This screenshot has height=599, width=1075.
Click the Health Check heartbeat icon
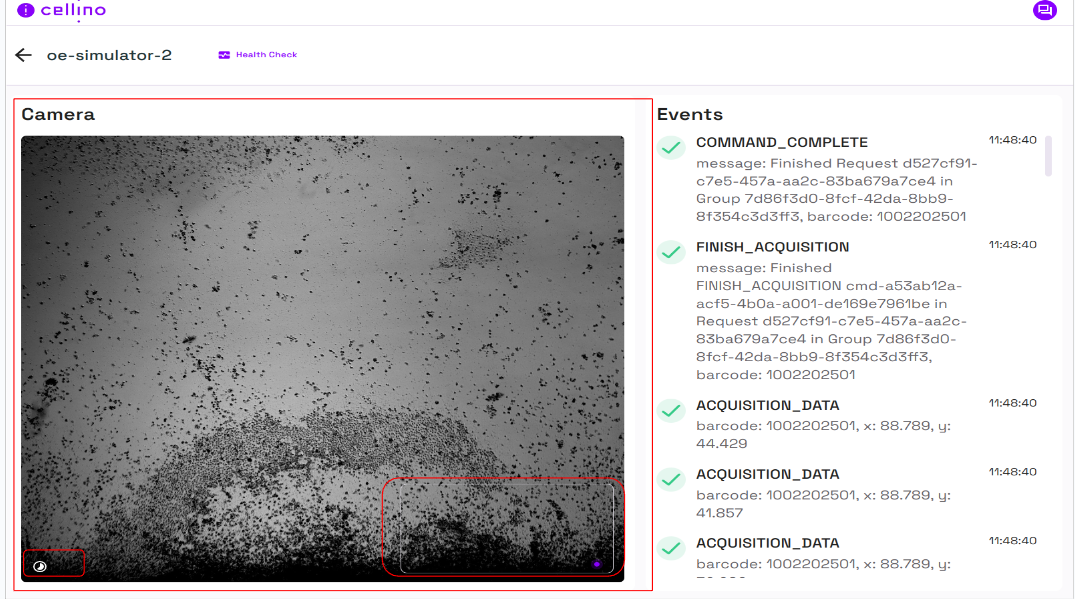point(224,55)
